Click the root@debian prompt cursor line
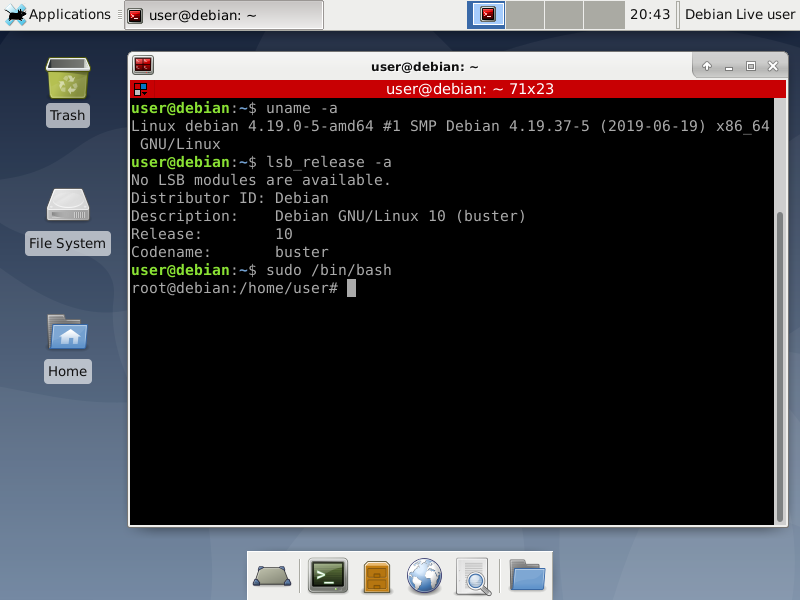The image size is (800, 600). pyautogui.click(x=244, y=288)
